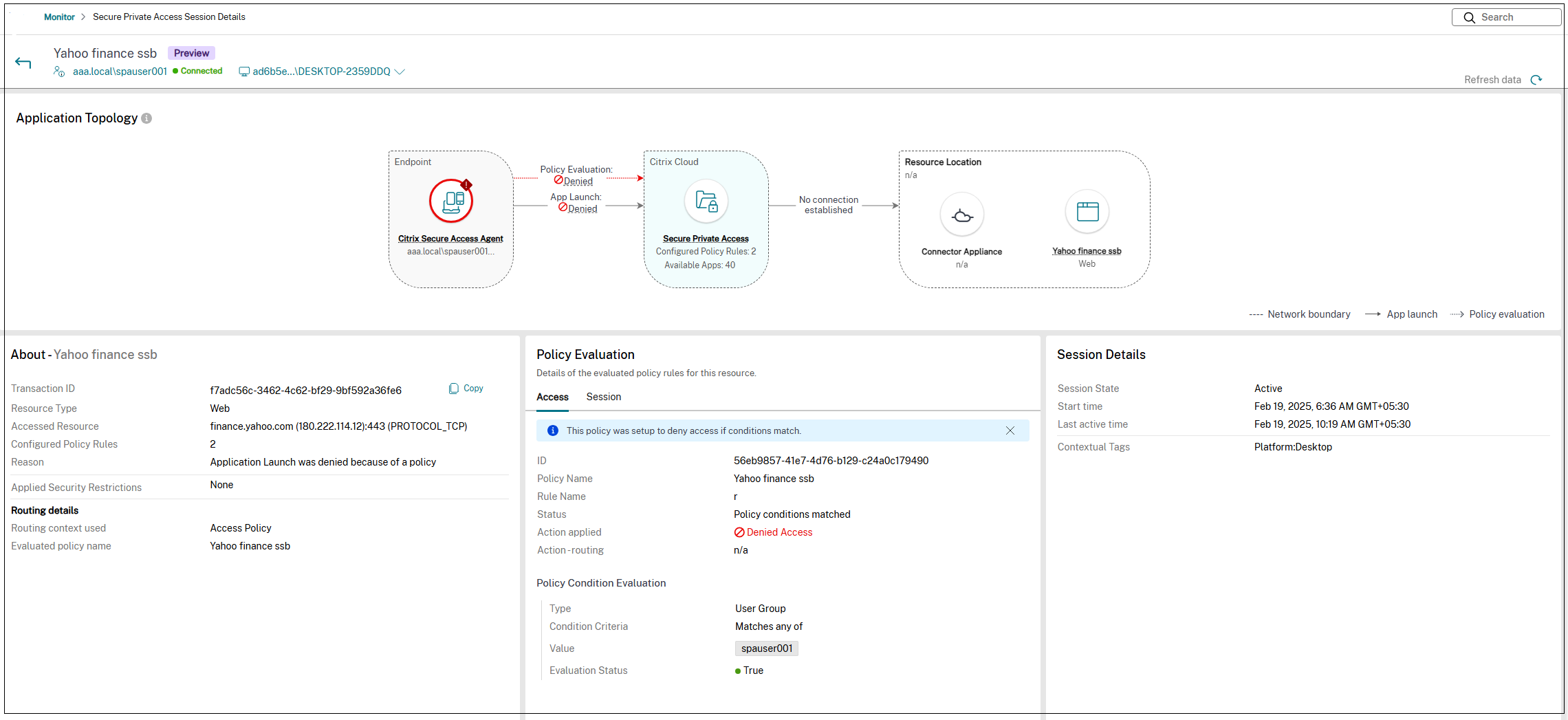Click the Preview badge
The height and width of the screenshot is (720, 1568).
[191, 53]
